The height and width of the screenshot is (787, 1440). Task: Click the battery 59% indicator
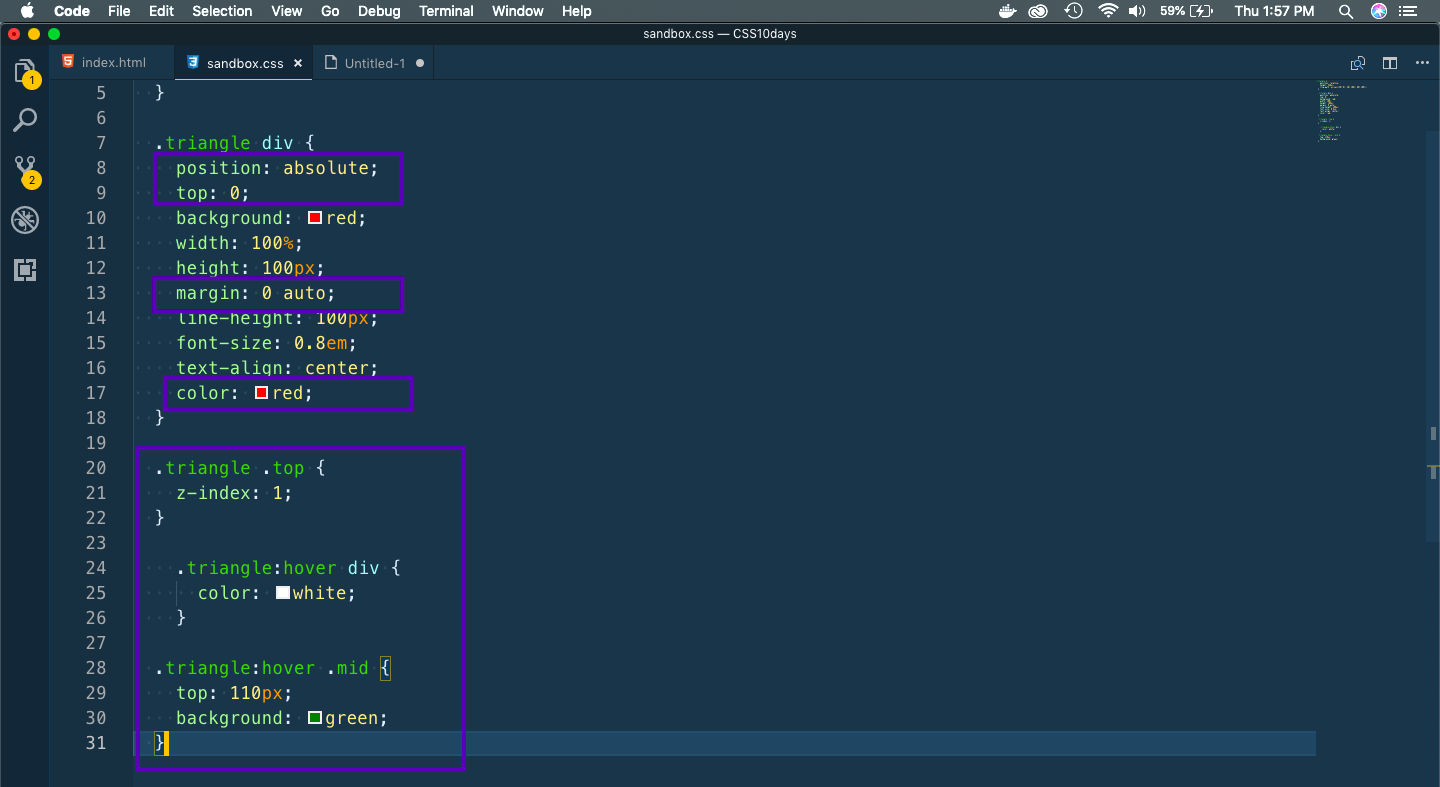1186,11
